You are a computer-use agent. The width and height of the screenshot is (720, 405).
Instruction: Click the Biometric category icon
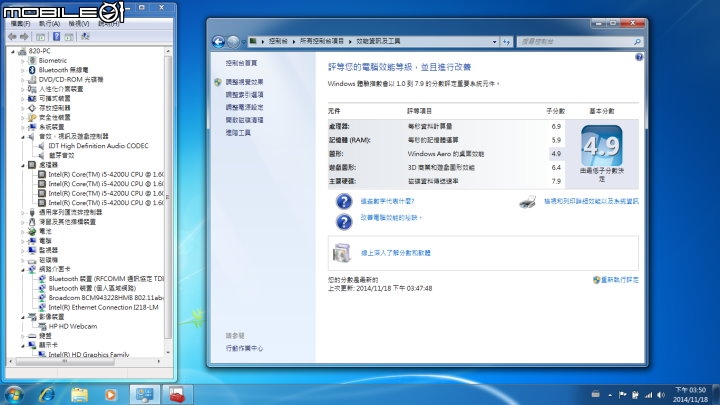pos(32,61)
